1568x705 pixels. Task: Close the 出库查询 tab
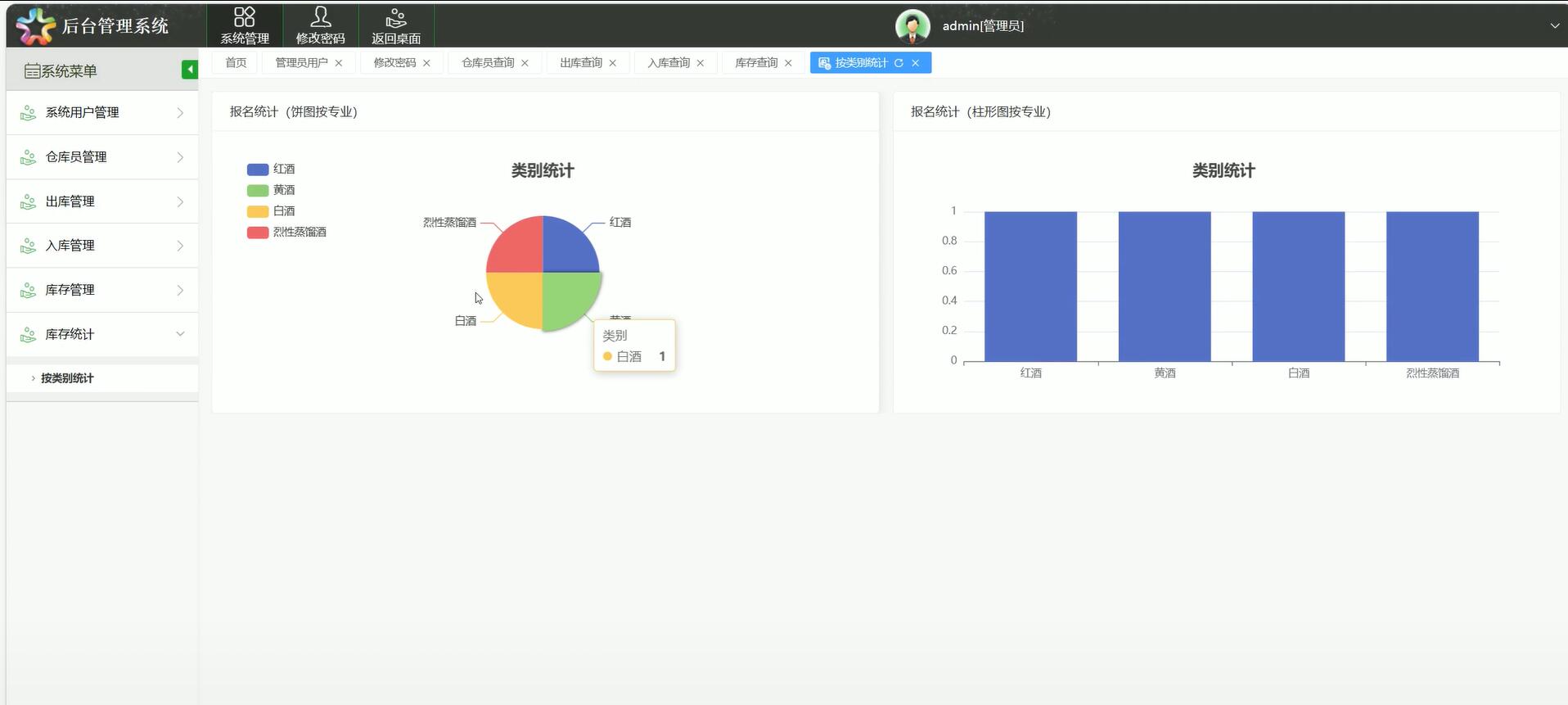coord(612,63)
